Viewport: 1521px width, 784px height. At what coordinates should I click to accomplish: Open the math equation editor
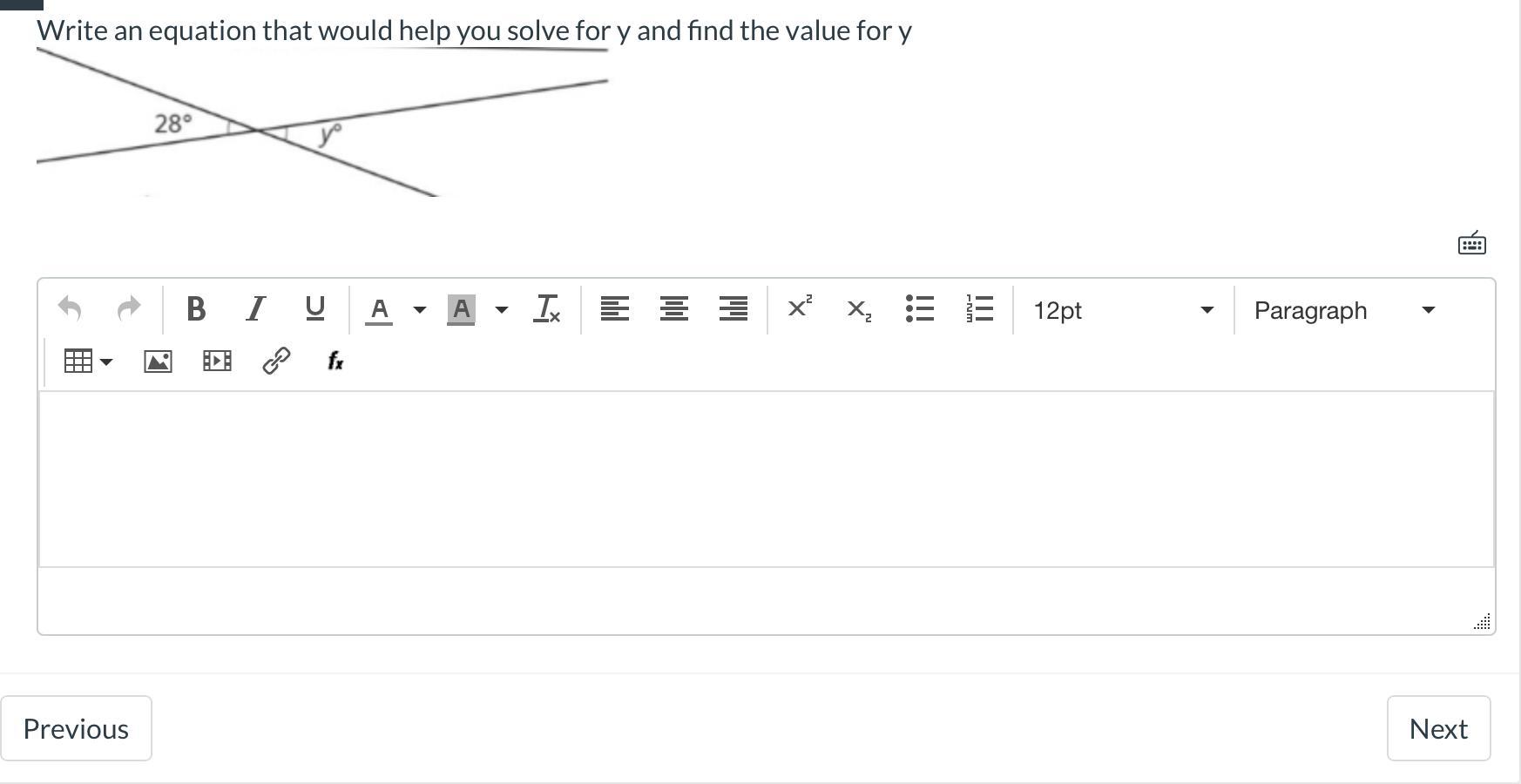point(335,361)
